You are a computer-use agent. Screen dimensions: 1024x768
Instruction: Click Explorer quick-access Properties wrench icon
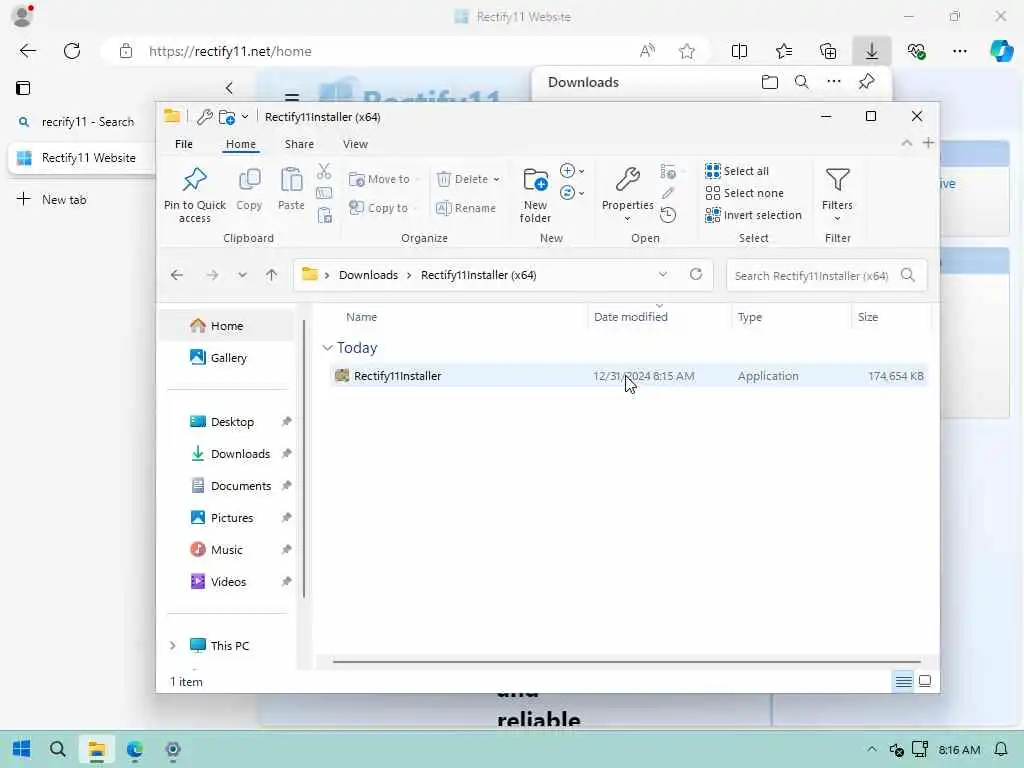204,117
